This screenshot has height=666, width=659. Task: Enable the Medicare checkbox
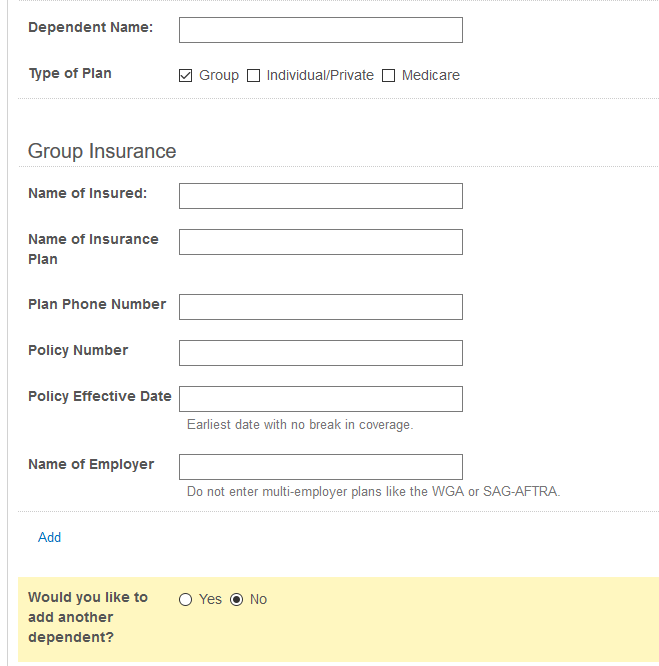[389, 75]
